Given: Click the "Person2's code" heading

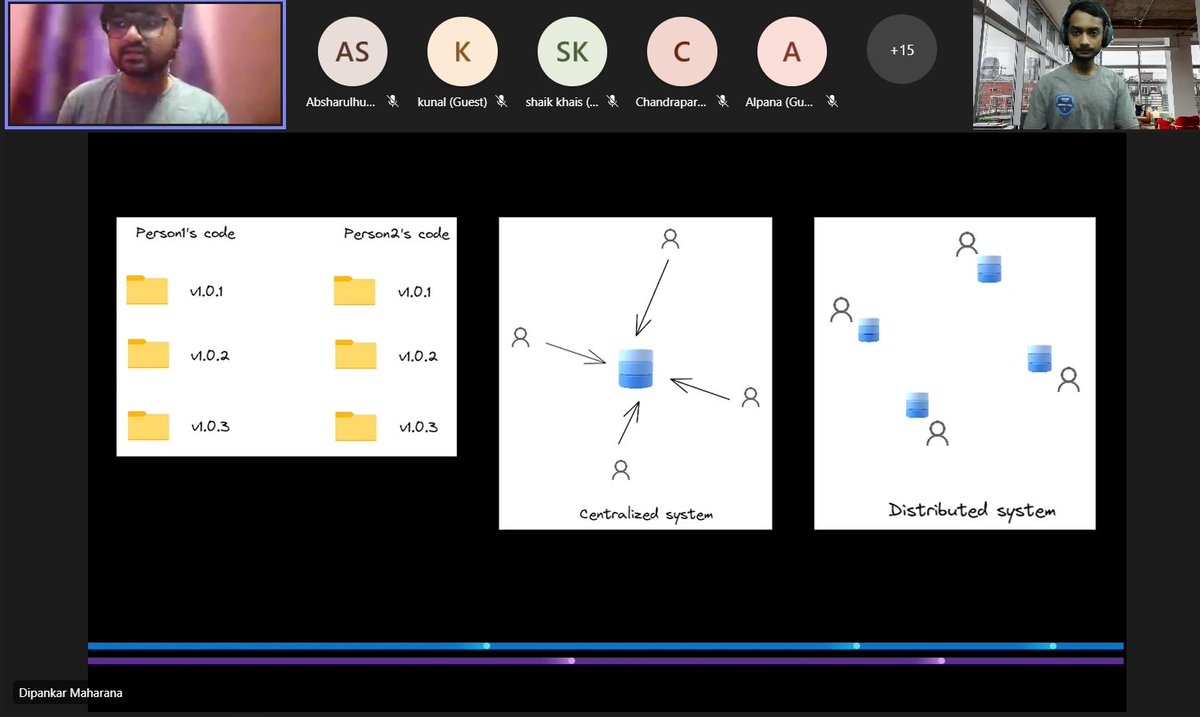Looking at the screenshot, I should [396, 234].
